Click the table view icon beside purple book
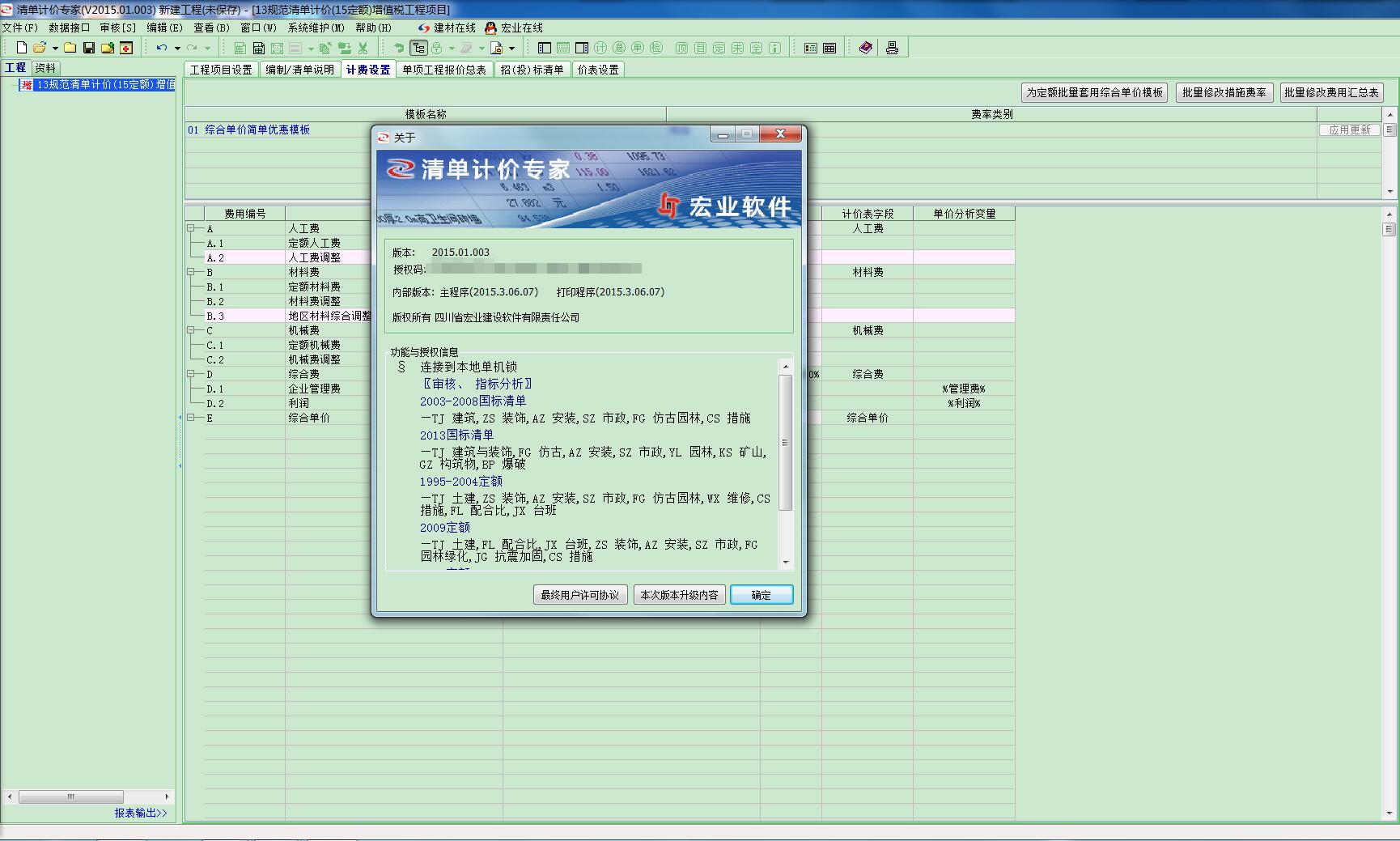 pyautogui.click(x=829, y=48)
